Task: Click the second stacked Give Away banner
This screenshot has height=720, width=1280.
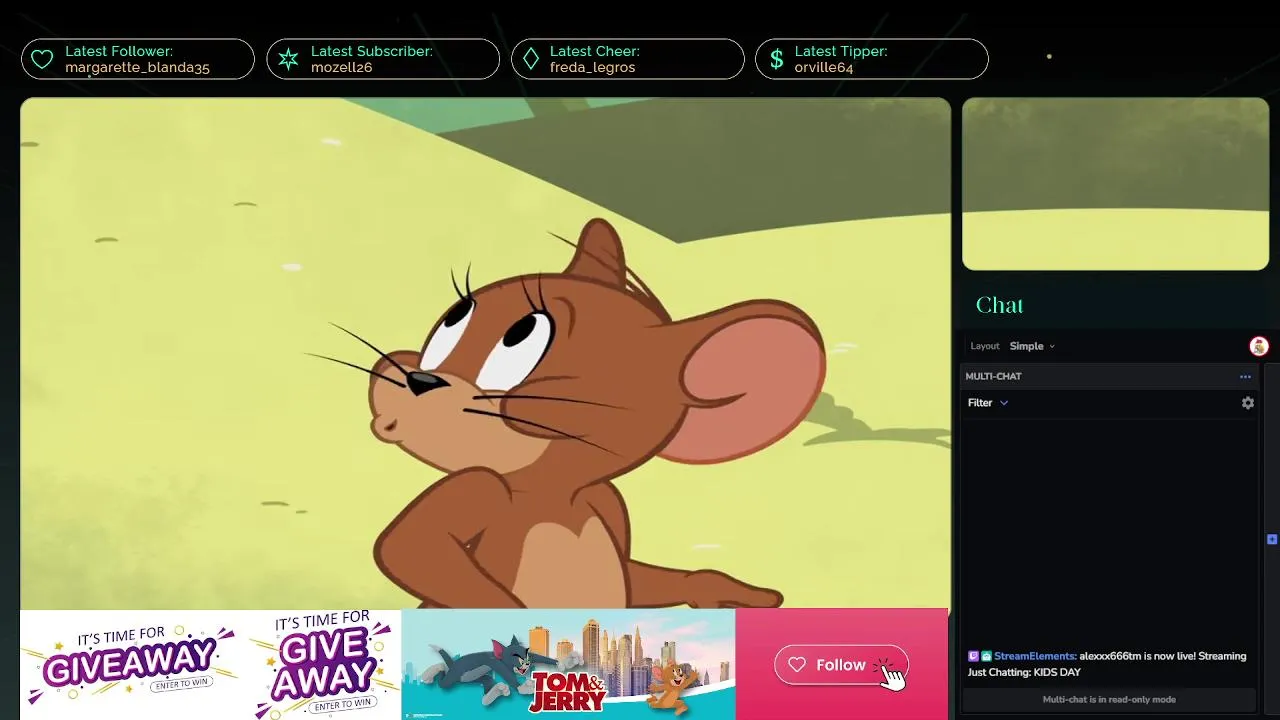Action: 323,664
